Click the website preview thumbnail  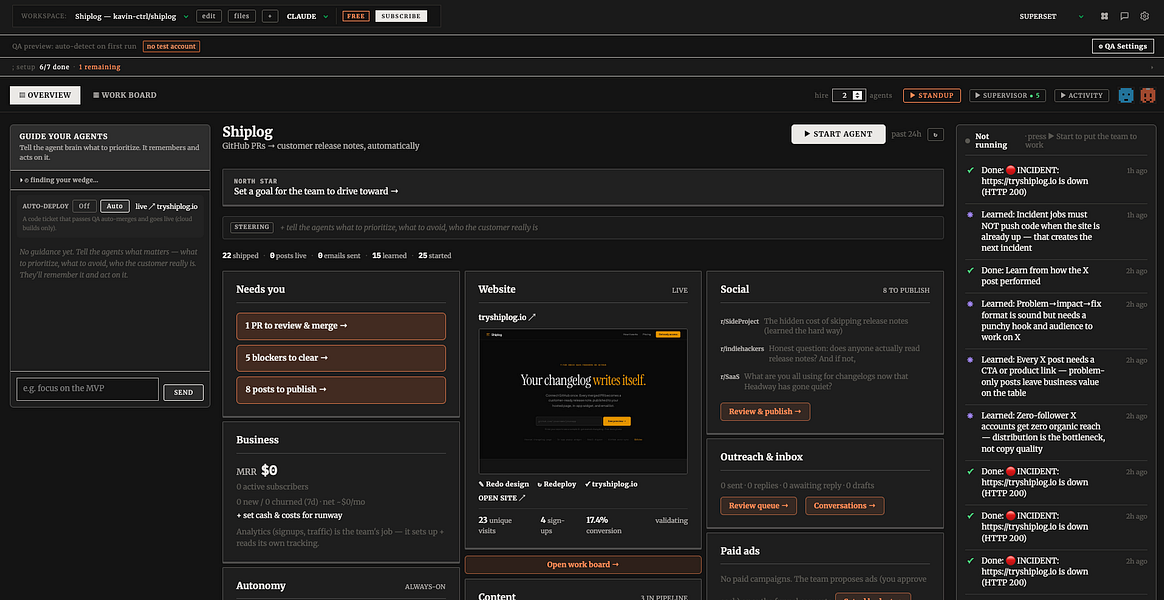583,401
